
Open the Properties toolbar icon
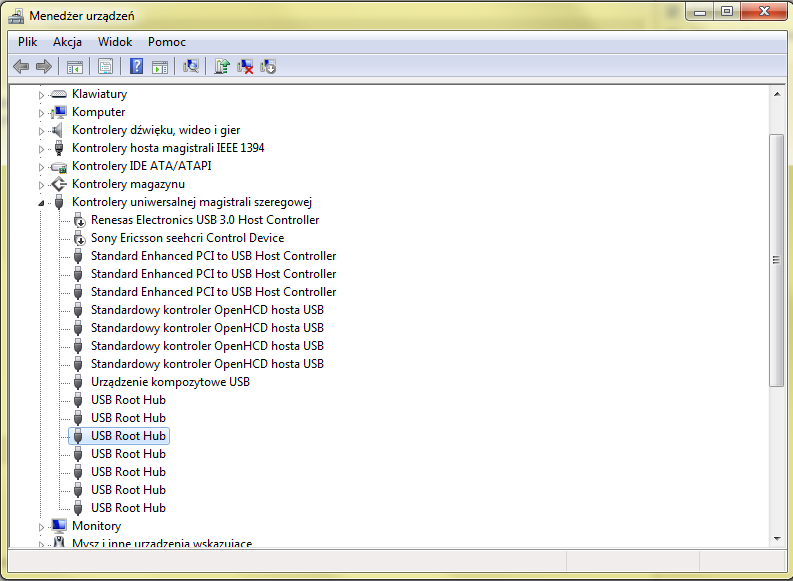click(x=104, y=66)
